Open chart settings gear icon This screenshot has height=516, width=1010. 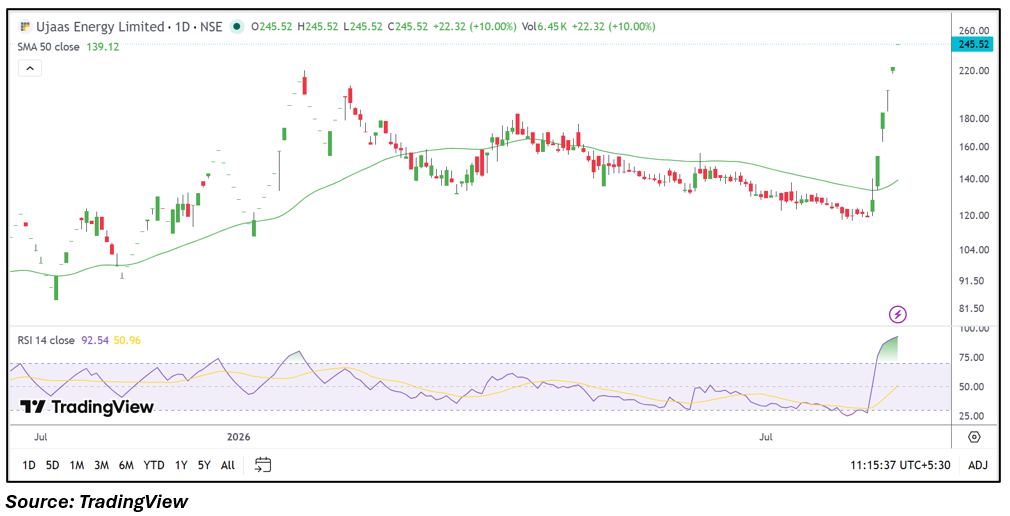(x=974, y=437)
